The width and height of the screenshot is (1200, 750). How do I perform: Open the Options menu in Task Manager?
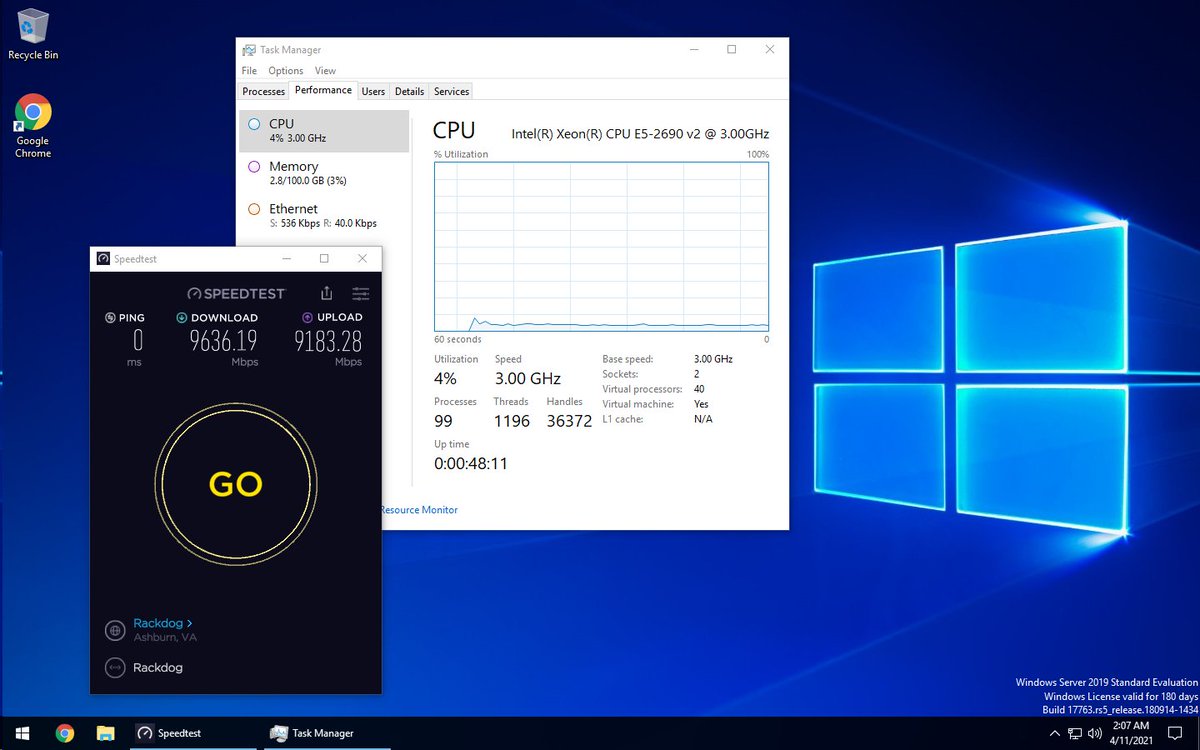(x=286, y=71)
